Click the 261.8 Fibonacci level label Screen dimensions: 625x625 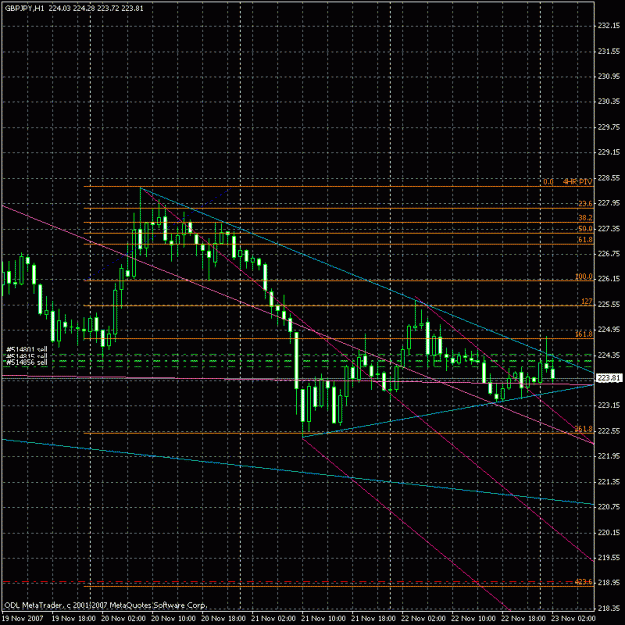584,429
